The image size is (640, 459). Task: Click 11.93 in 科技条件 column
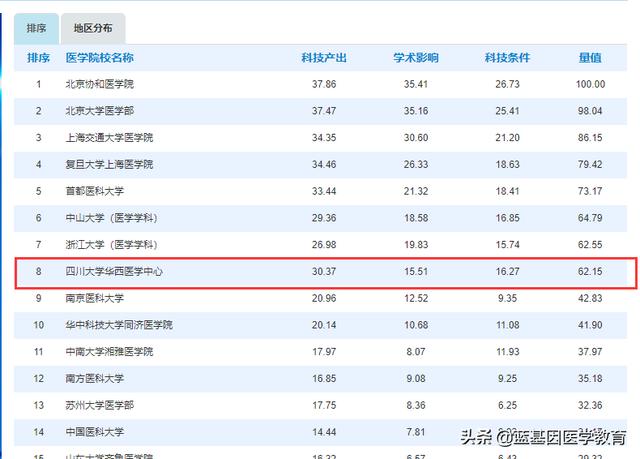click(507, 352)
